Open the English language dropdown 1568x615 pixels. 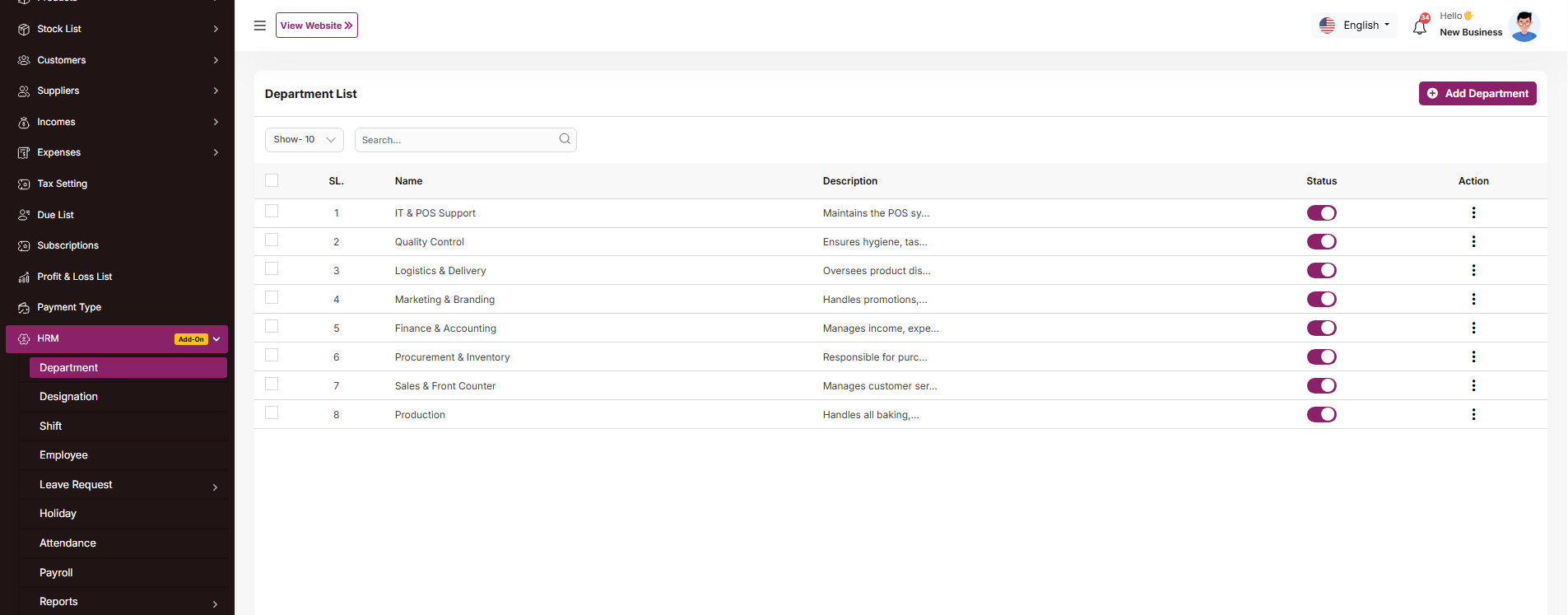1354,26
